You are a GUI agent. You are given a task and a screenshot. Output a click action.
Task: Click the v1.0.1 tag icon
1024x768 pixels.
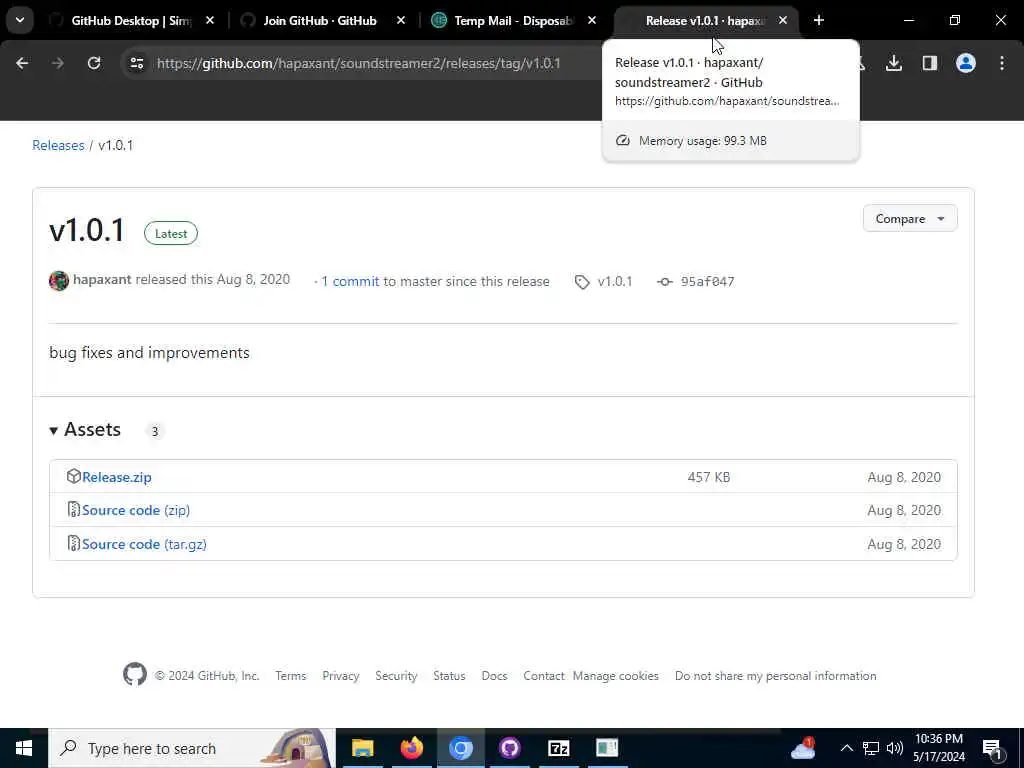click(x=582, y=282)
